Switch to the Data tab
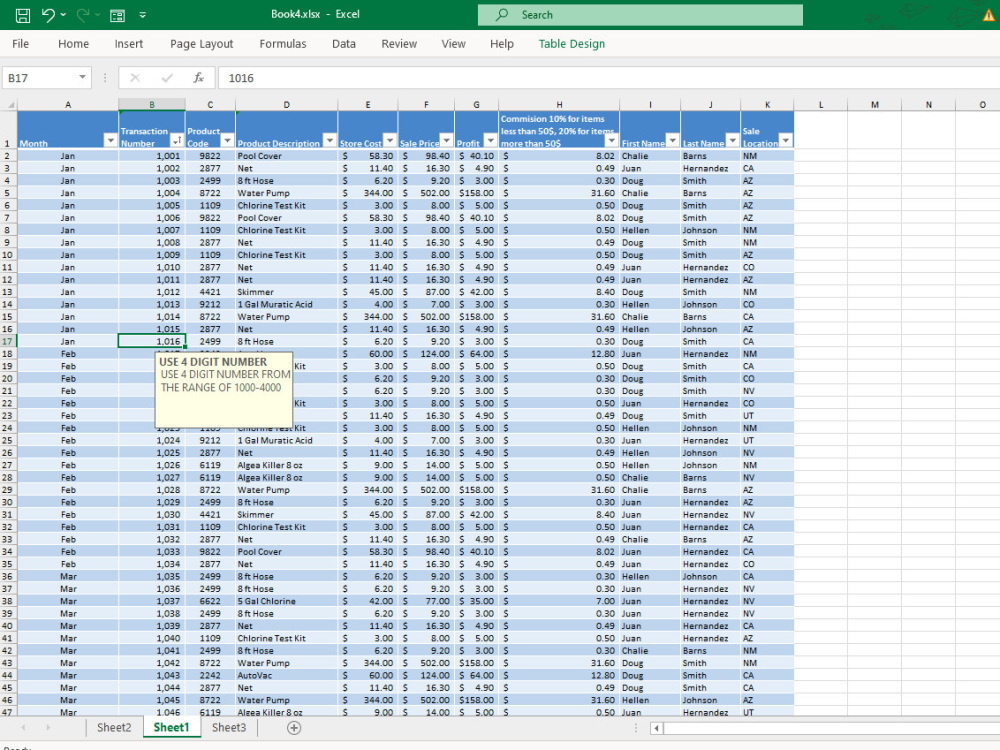Screen dimensions: 1000x750 [x=344, y=43]
